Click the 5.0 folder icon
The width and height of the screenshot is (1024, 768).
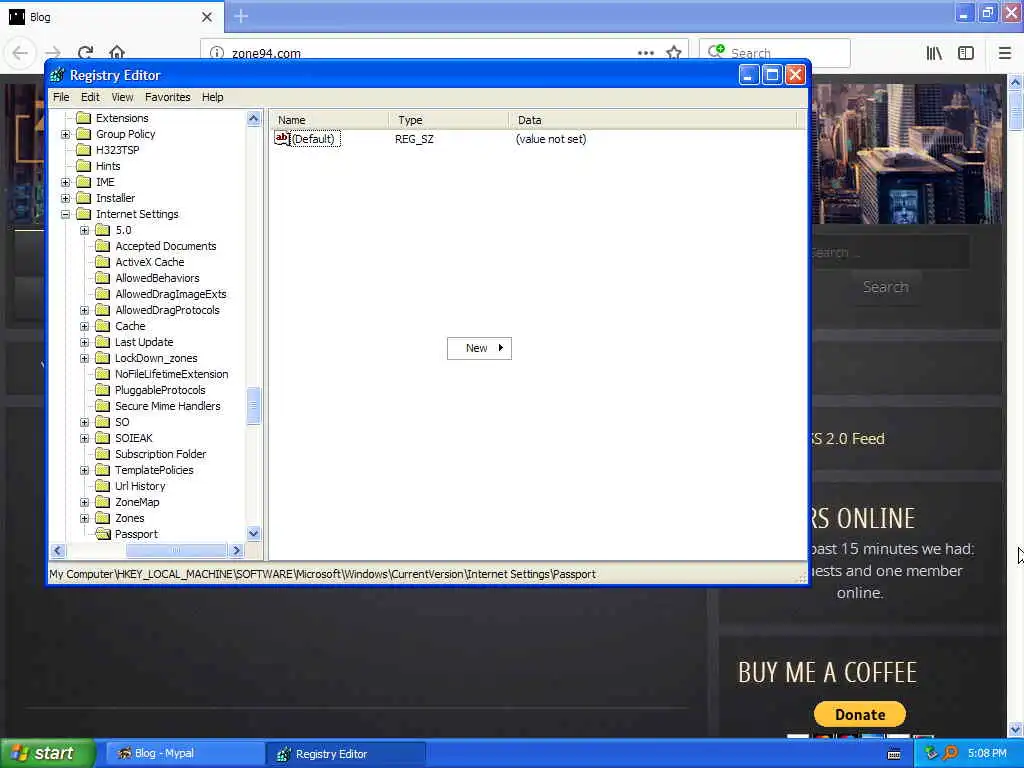tap(103, 230)
